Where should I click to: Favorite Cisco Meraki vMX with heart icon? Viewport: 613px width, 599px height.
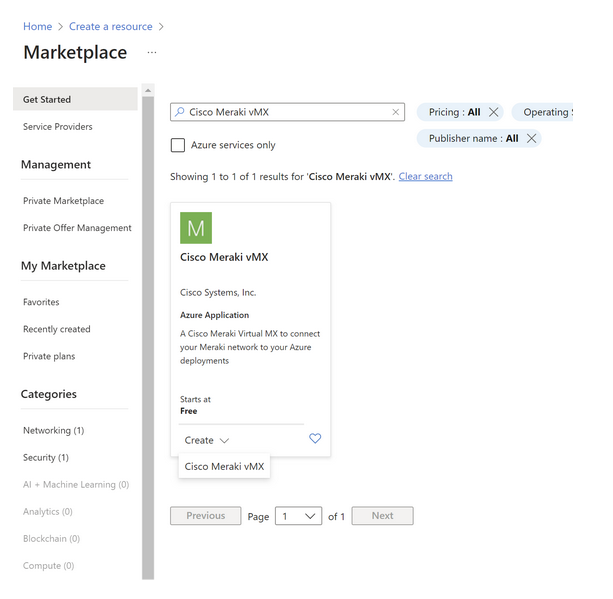pyautogui.click(x=315, y=438)
